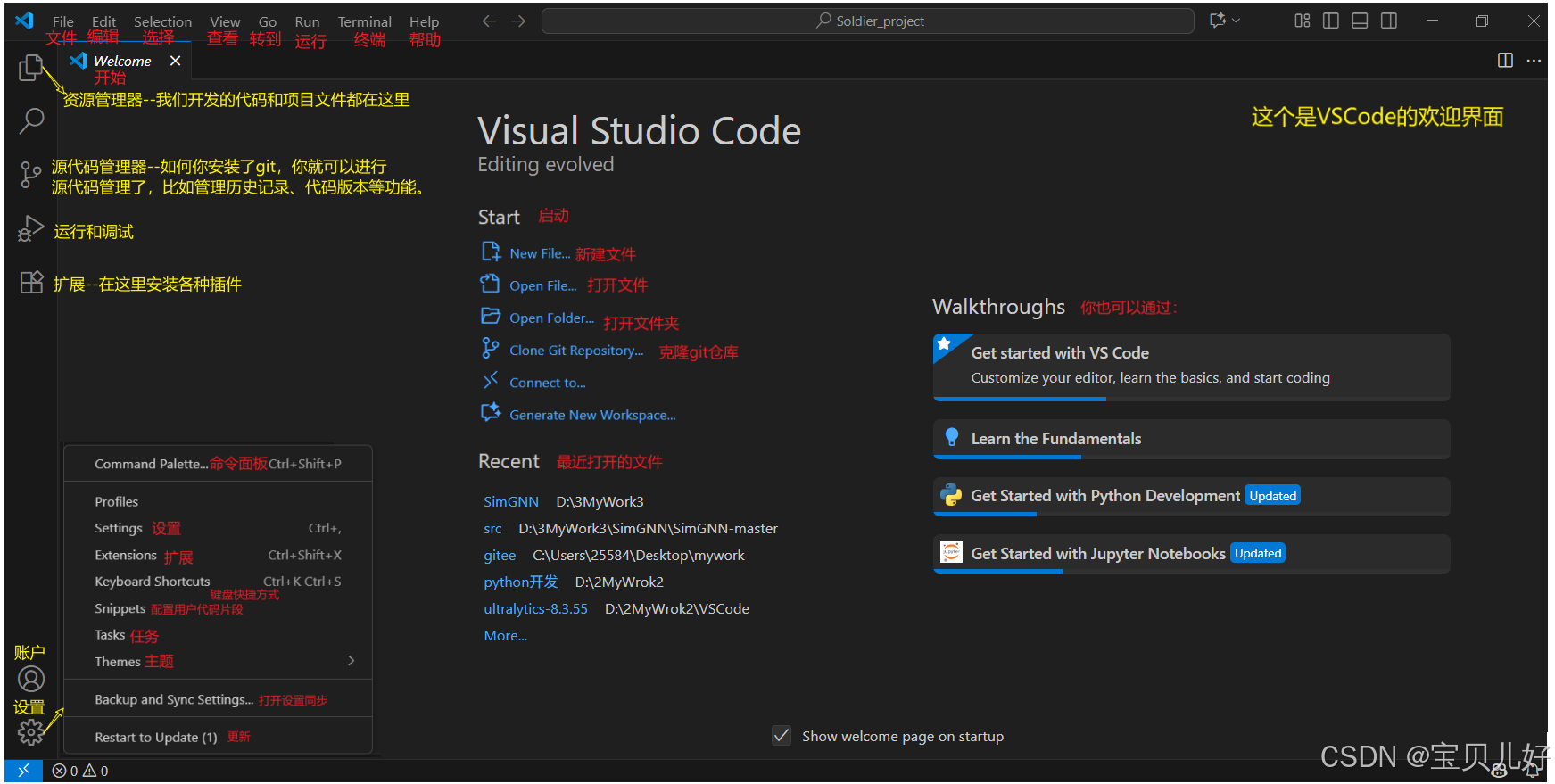Open the Search view in activity bar
The width and height of the screenshot is (1555, 784).
[x=31, y=120]
